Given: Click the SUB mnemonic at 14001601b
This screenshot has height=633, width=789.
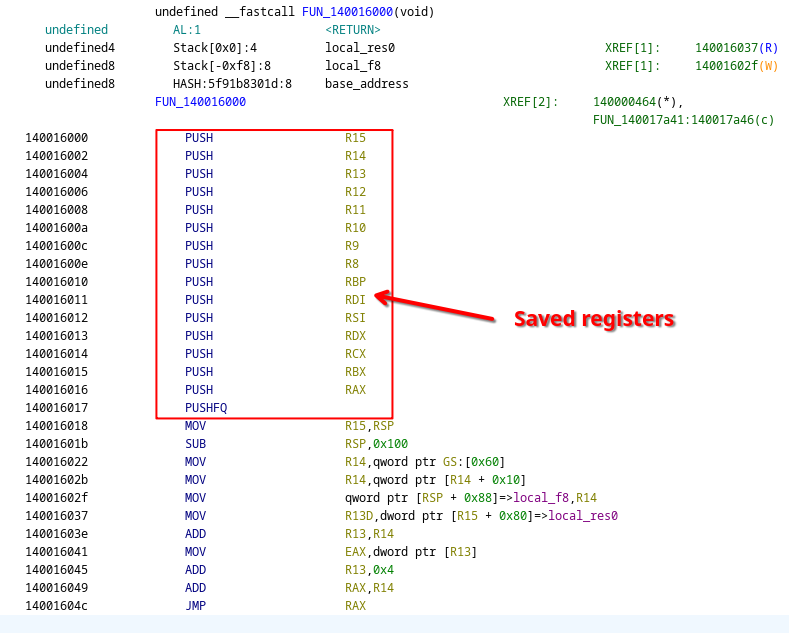Looking at the screenshot, I should (195, 444).
